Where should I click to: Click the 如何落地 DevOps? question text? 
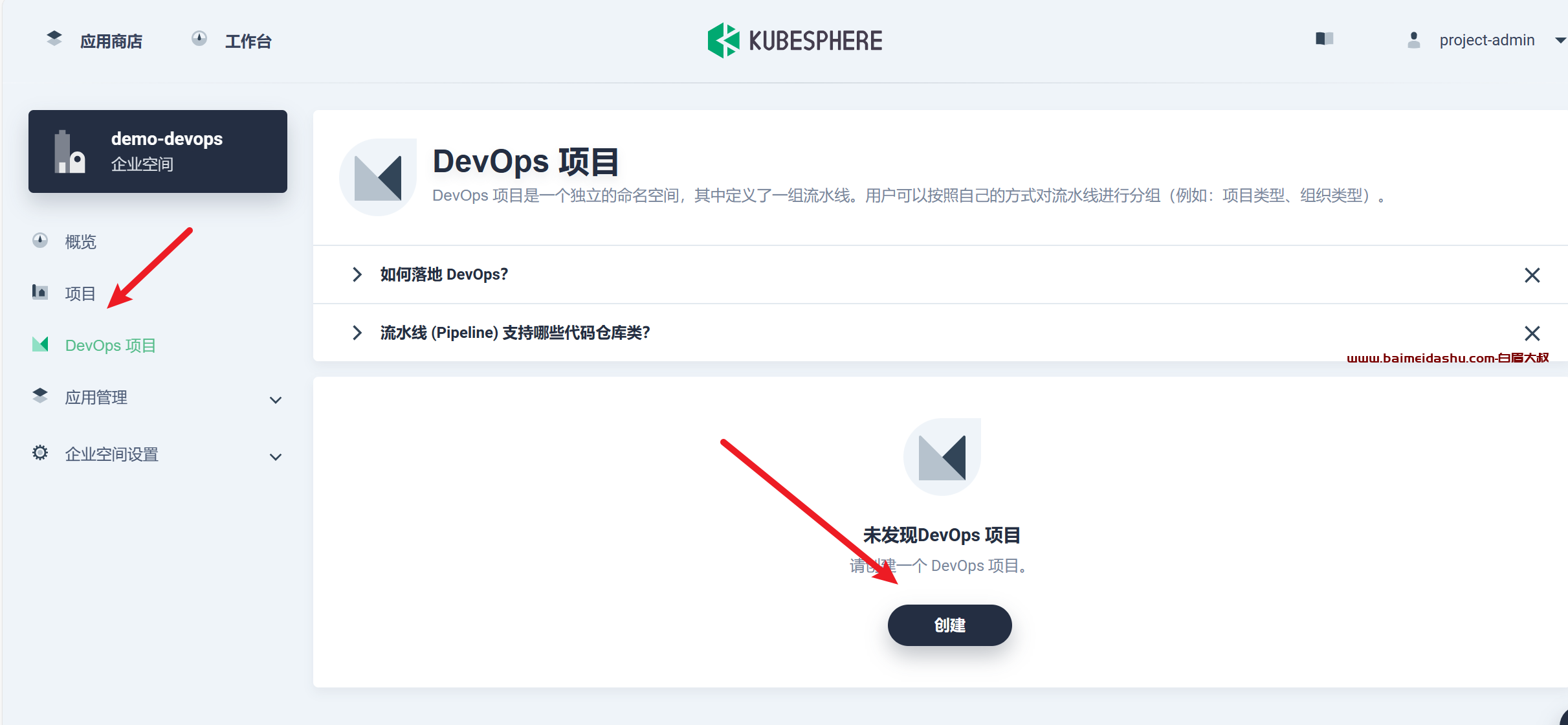pyautogui.click(x=444, y=274)
